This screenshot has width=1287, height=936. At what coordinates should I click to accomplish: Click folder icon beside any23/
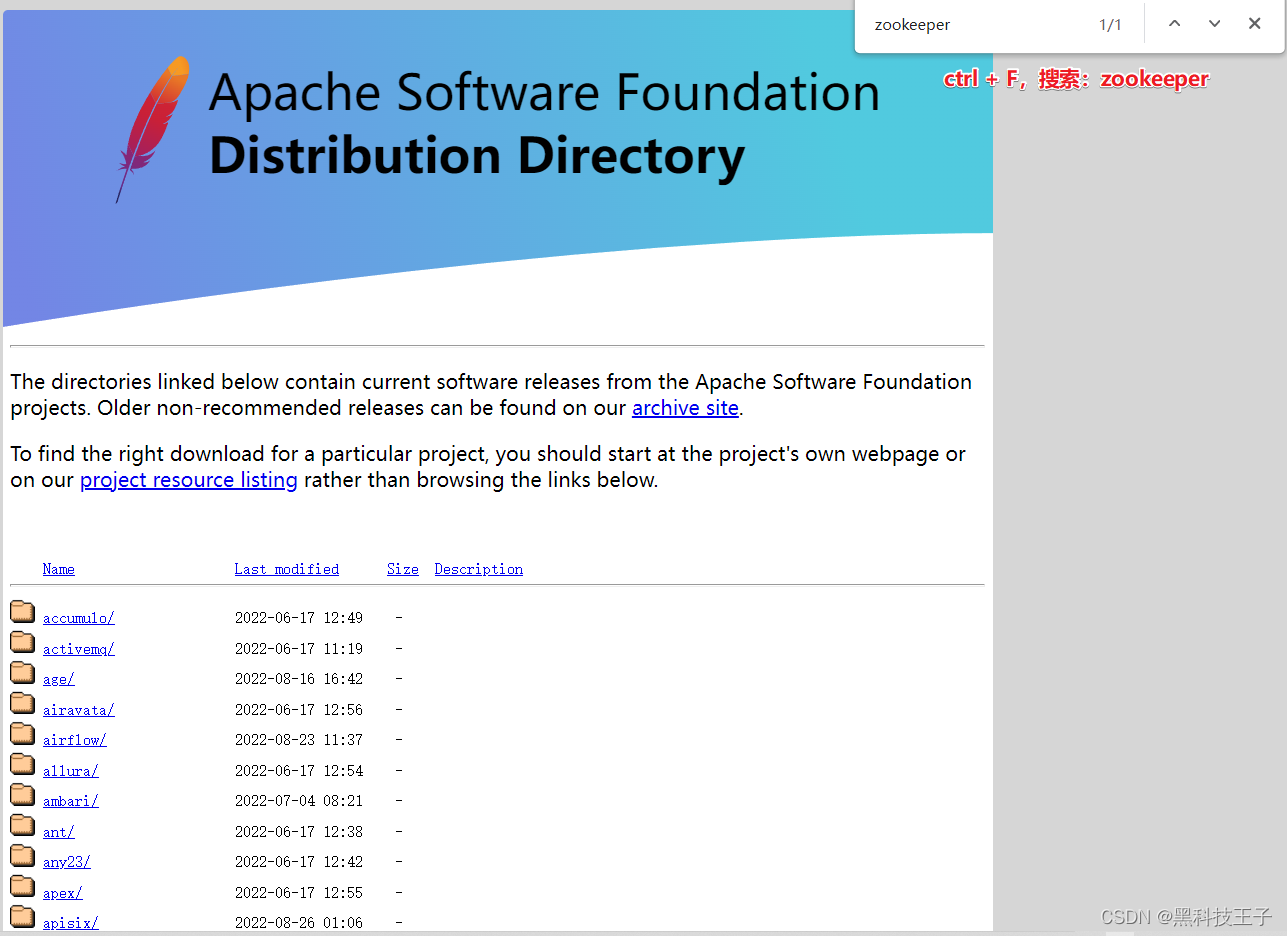click(23, 856)
